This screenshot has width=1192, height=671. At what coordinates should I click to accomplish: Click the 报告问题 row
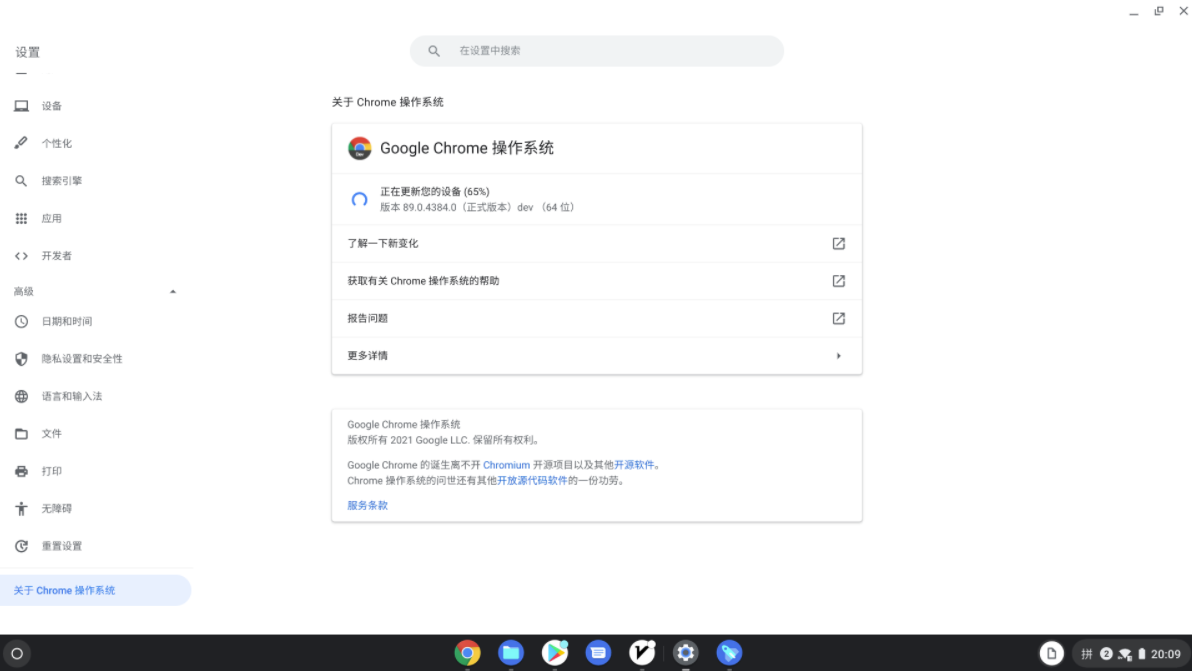[597, 318]
